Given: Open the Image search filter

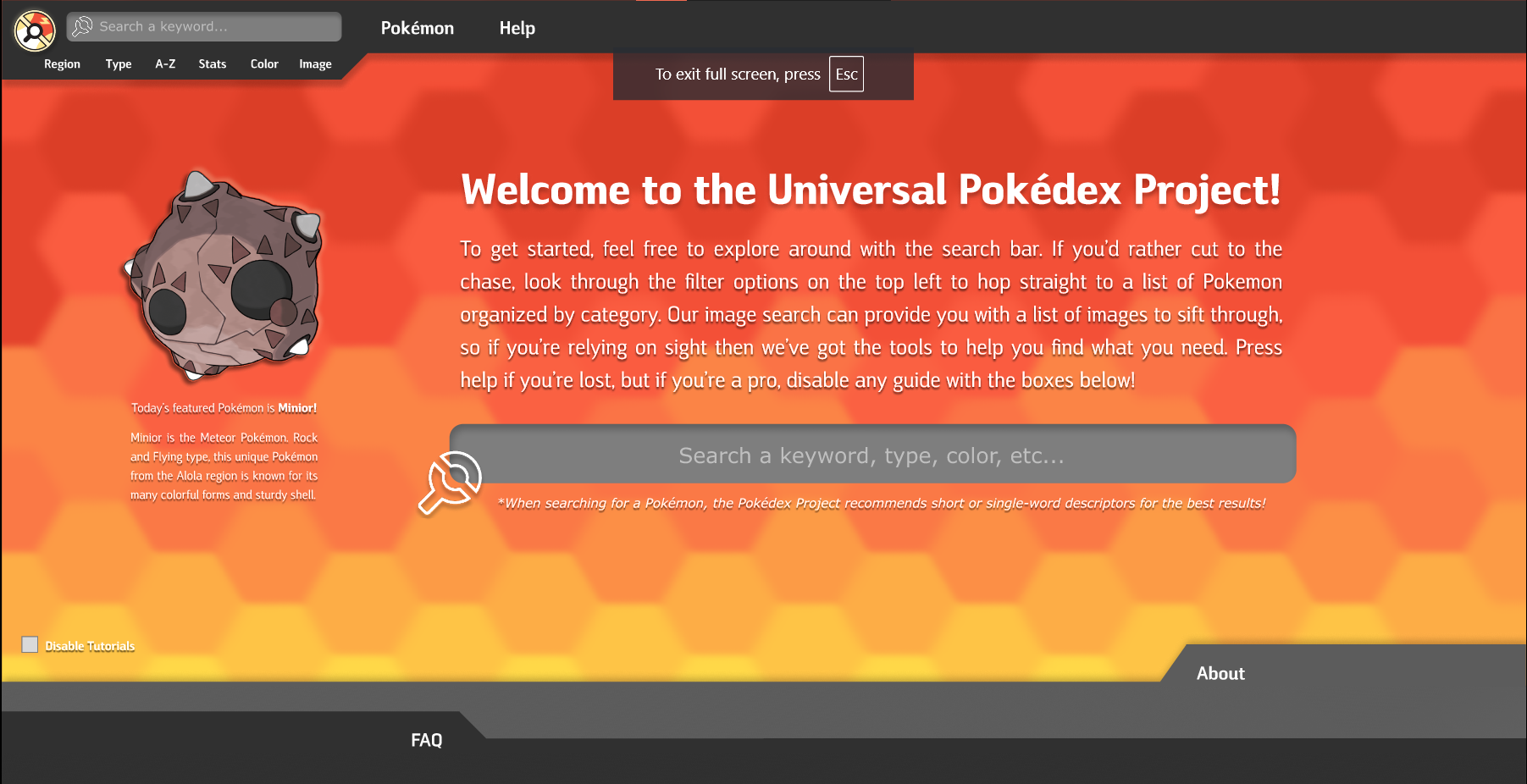Looking at the screenshot, I should tap(315, 64).
